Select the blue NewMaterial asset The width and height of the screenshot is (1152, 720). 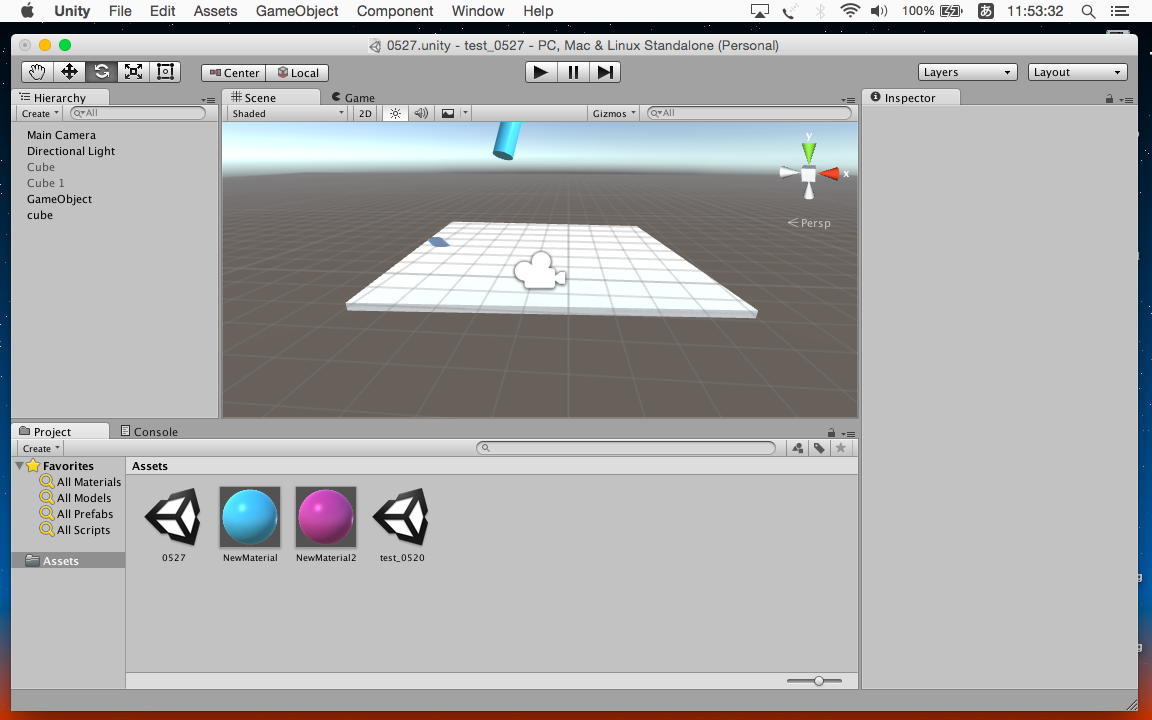(250, 524)
